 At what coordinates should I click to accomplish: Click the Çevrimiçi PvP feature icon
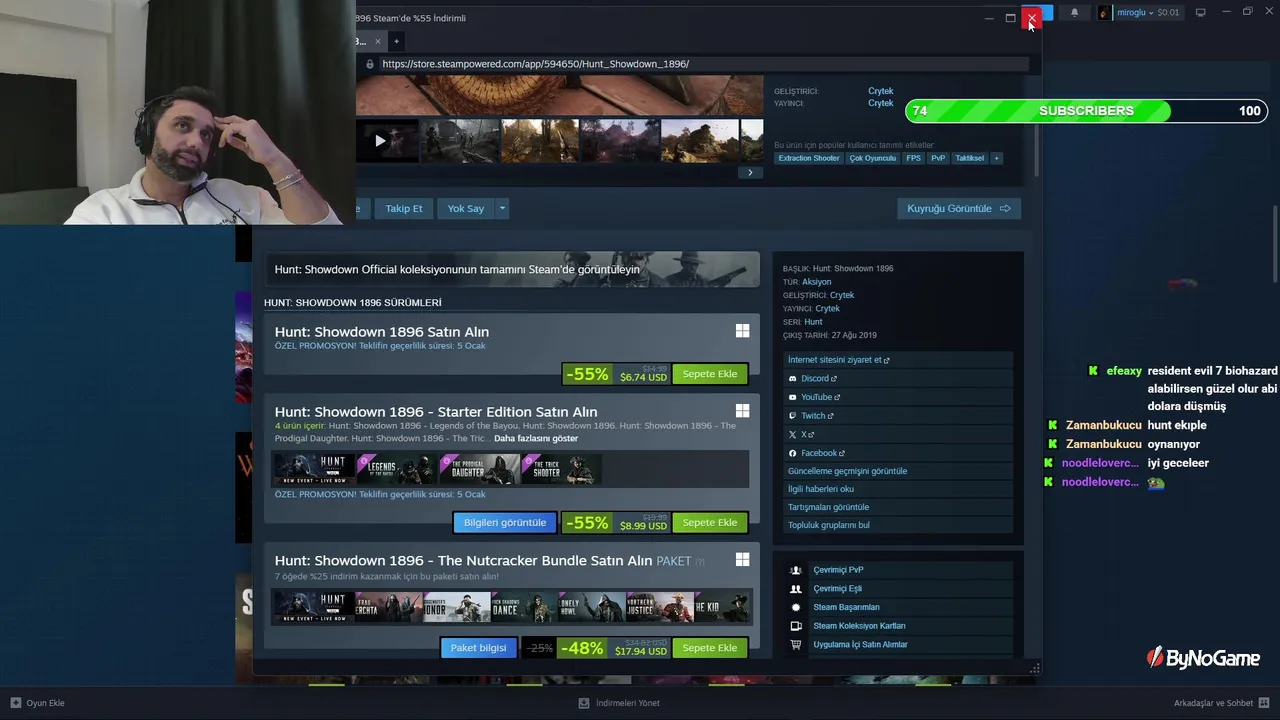point(796,570)
